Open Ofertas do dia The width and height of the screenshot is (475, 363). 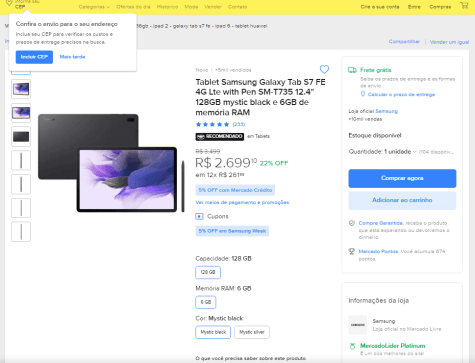click(133, 7)
